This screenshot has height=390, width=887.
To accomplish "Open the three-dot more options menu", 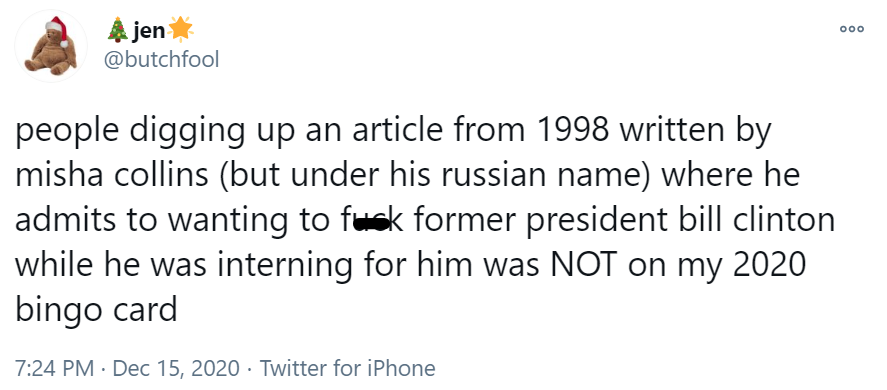I will coord(852,29).
